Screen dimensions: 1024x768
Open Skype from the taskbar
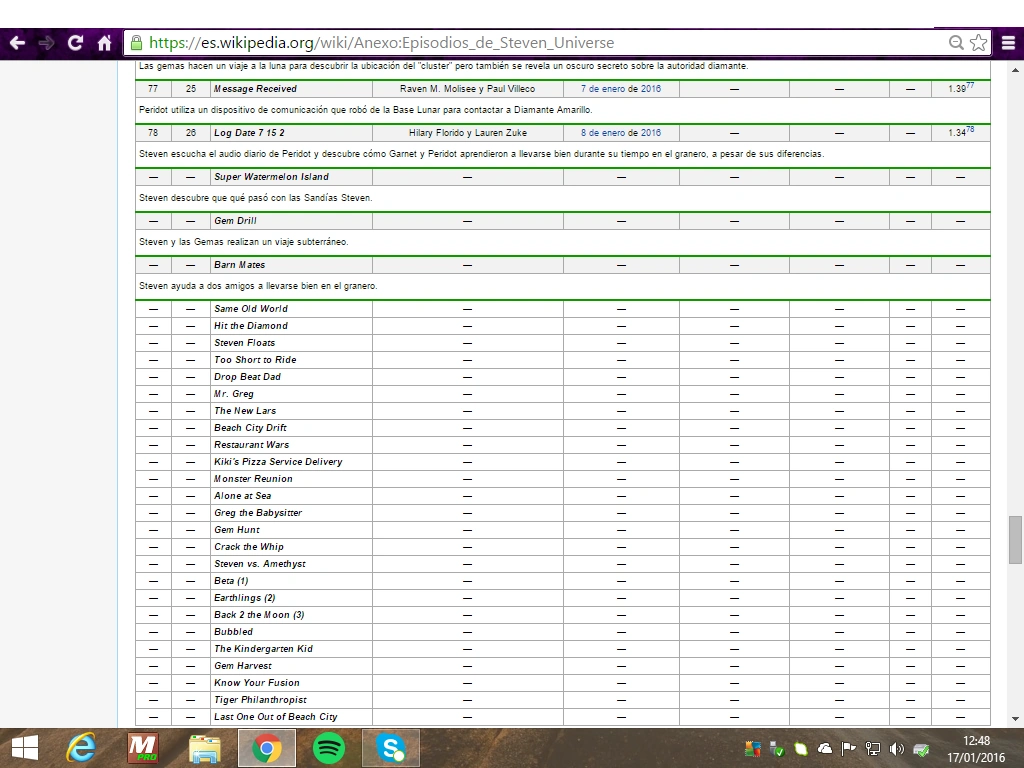click(x=391, y=748)
